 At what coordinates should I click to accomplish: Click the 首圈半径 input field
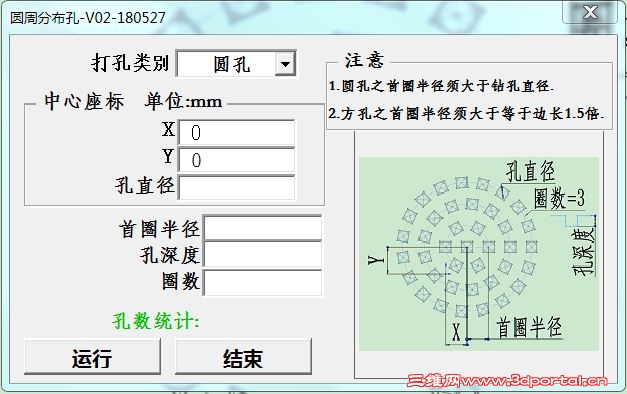[263, 228]
